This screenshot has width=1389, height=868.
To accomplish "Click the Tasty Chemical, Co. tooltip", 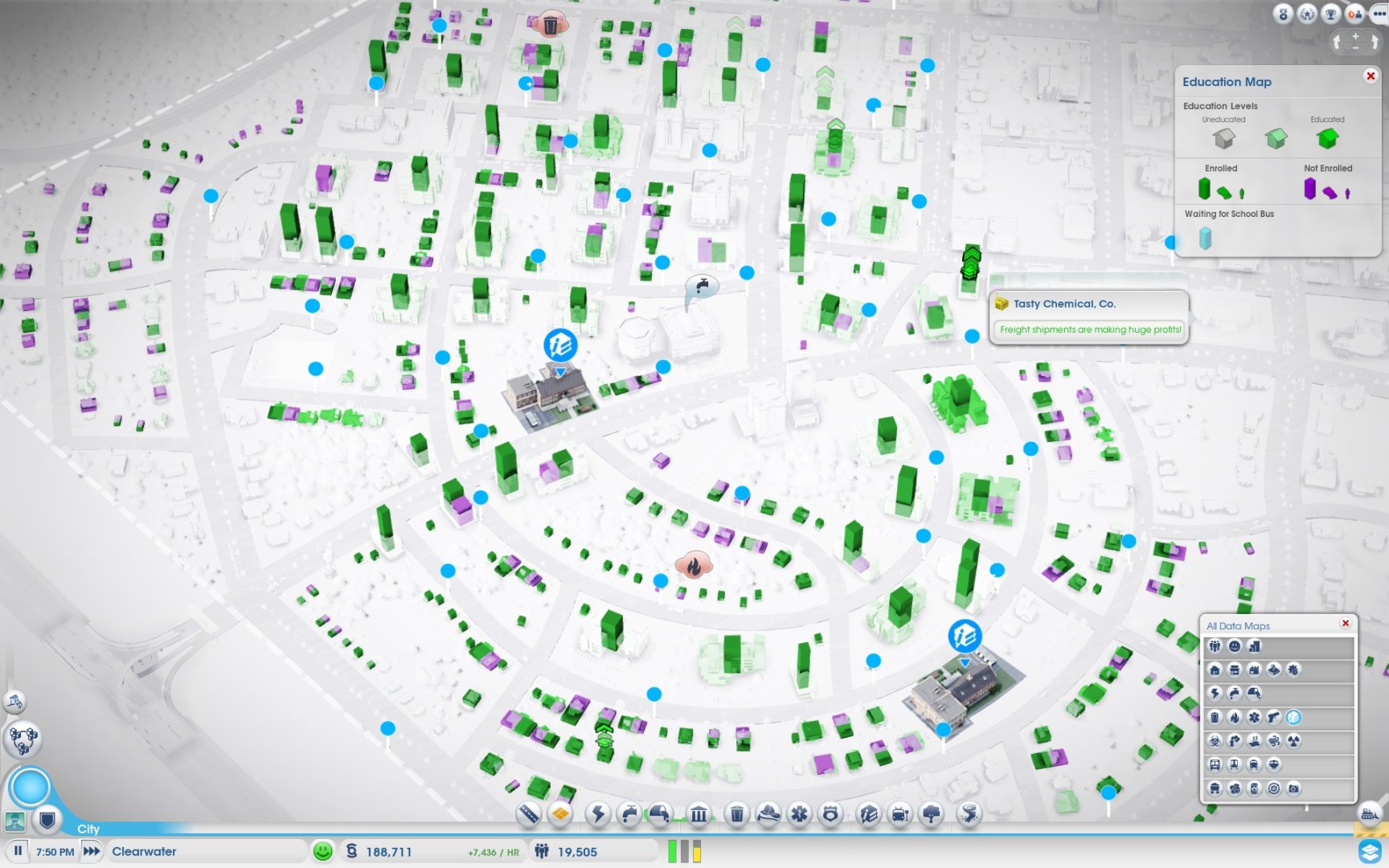I will click(1088, 317).
